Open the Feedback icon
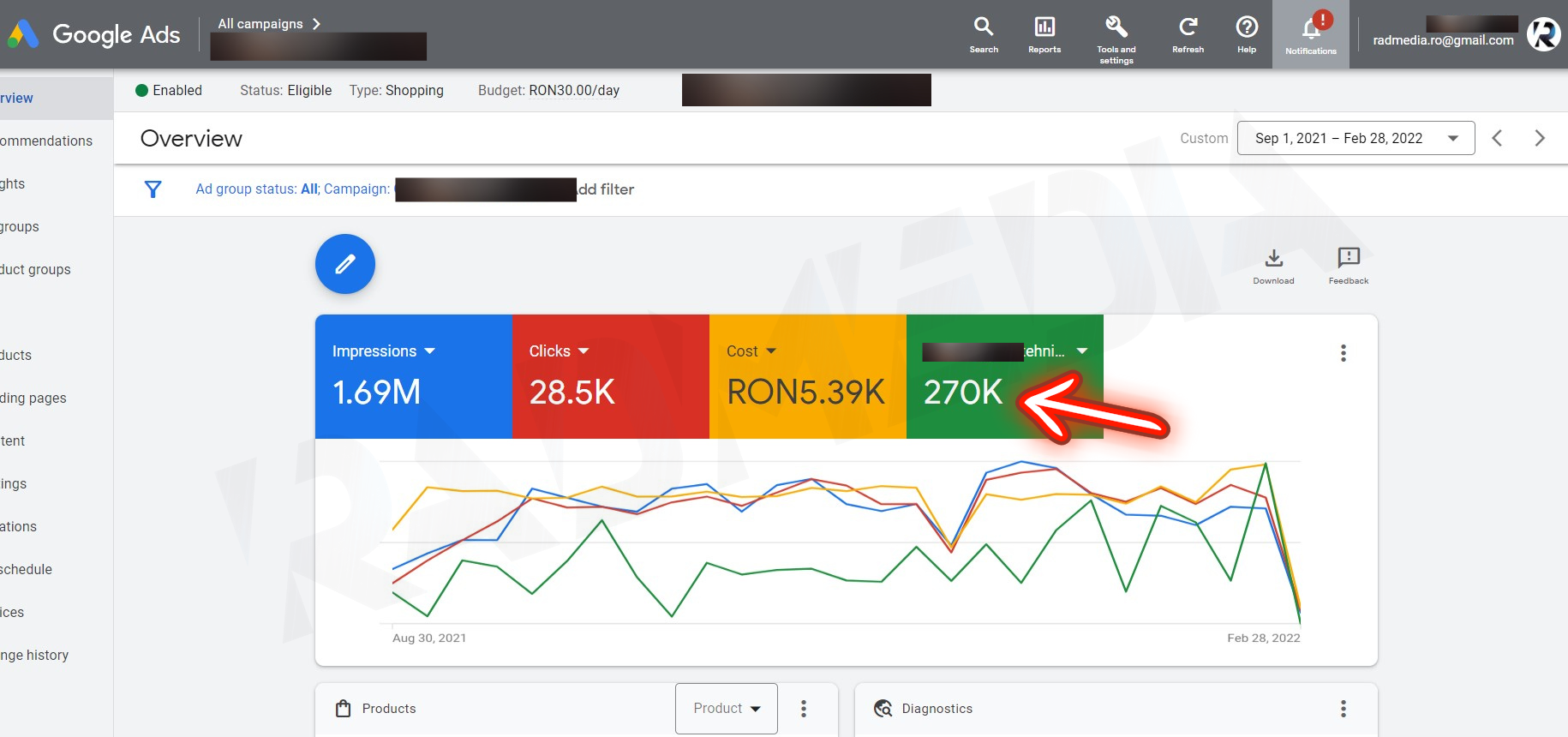1568x737 pixels. tap(1348, 264)
